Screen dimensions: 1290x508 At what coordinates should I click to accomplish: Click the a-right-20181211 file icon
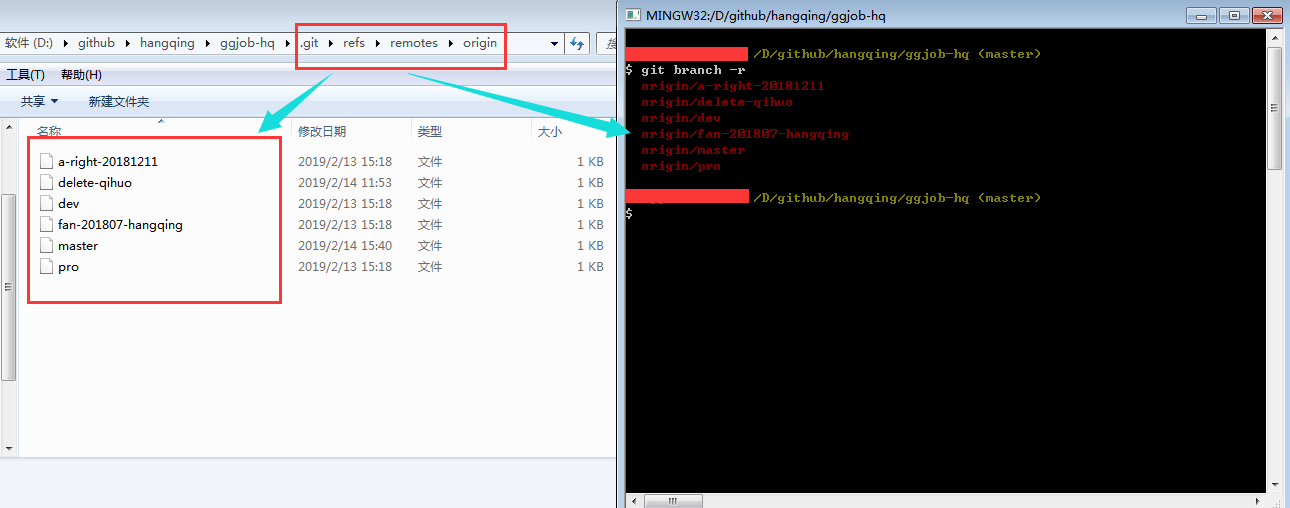pyautogui.click(x=45, y=161)
